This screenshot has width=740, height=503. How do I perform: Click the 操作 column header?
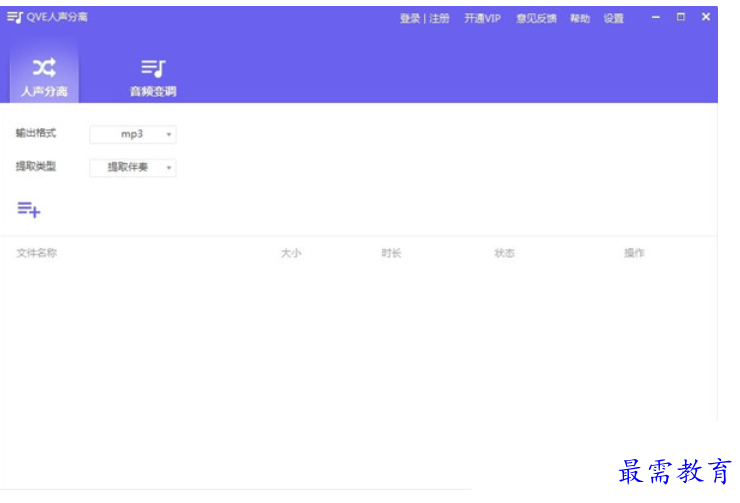634,253
